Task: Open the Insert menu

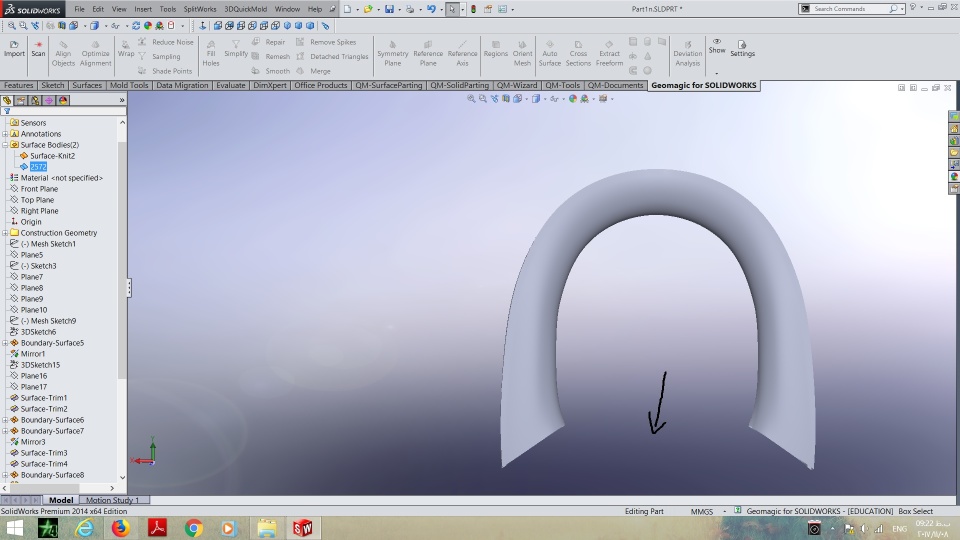Action: (x=143, y=9)
